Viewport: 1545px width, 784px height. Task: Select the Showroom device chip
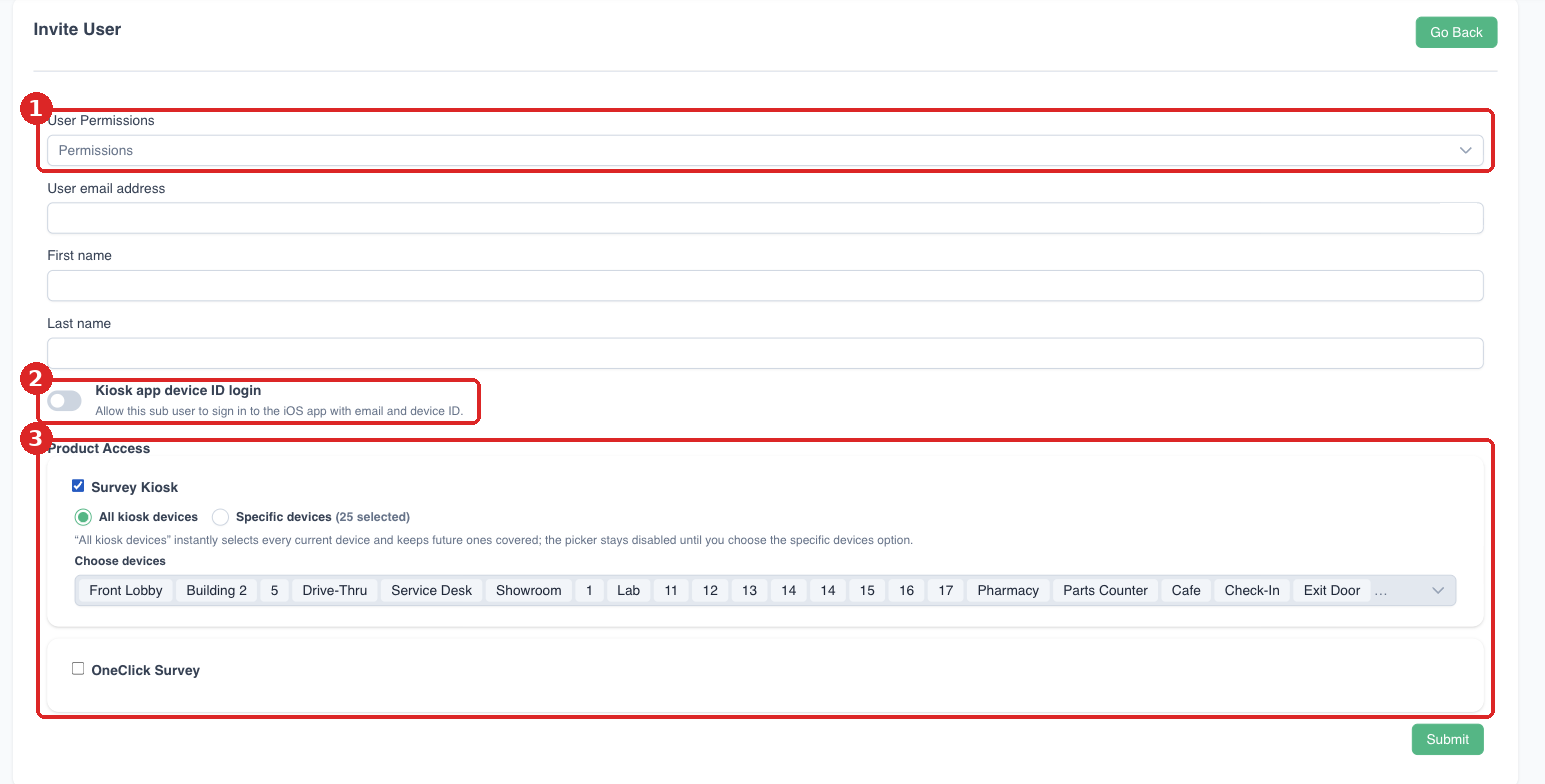pos(529,591)
